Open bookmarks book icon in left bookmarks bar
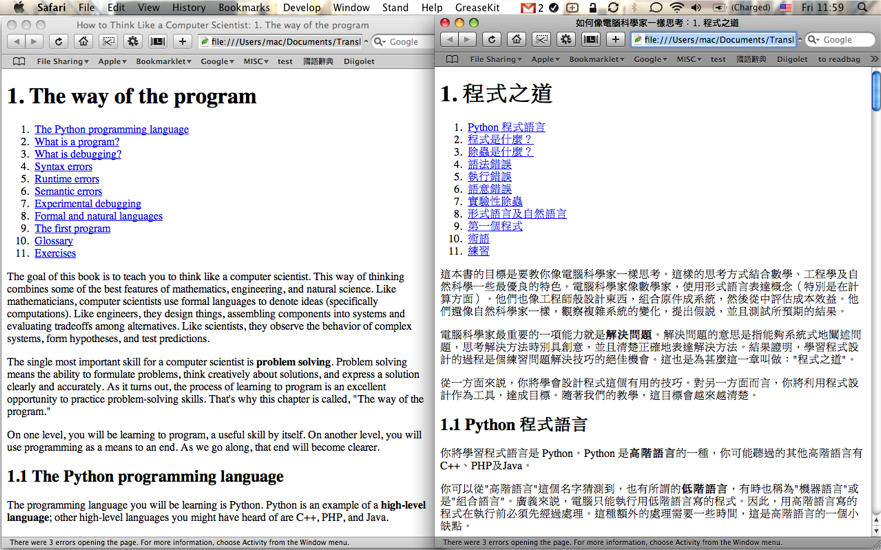 [x=18, y=61]
